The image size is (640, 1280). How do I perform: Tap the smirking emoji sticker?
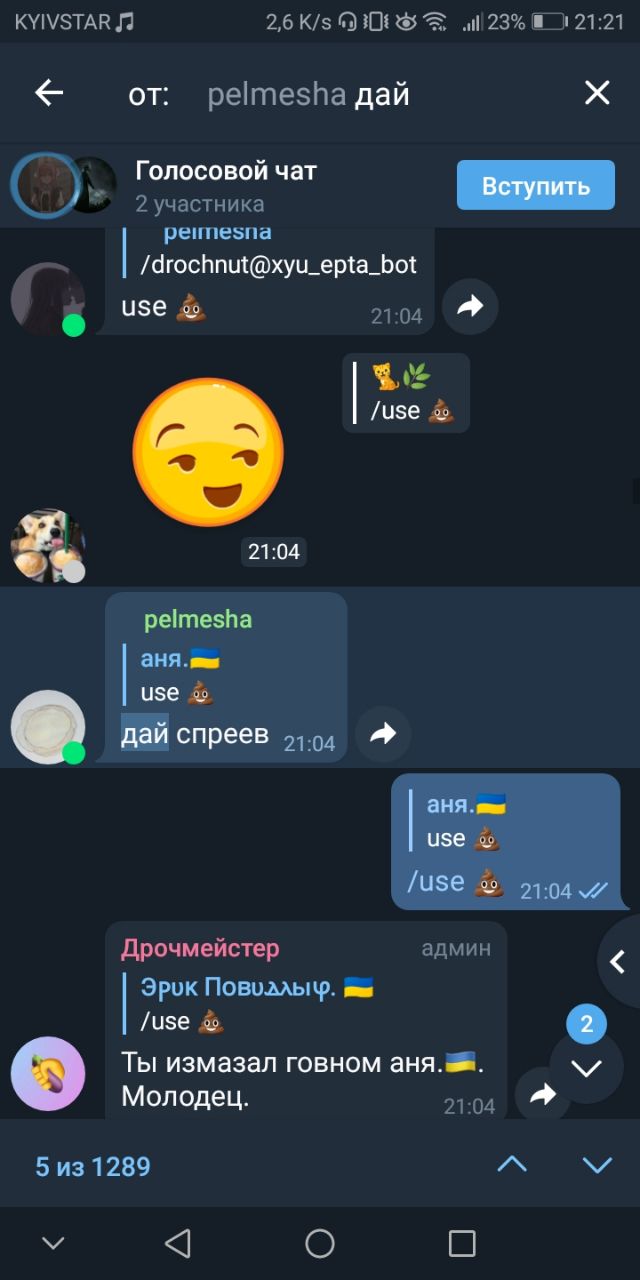208,451
